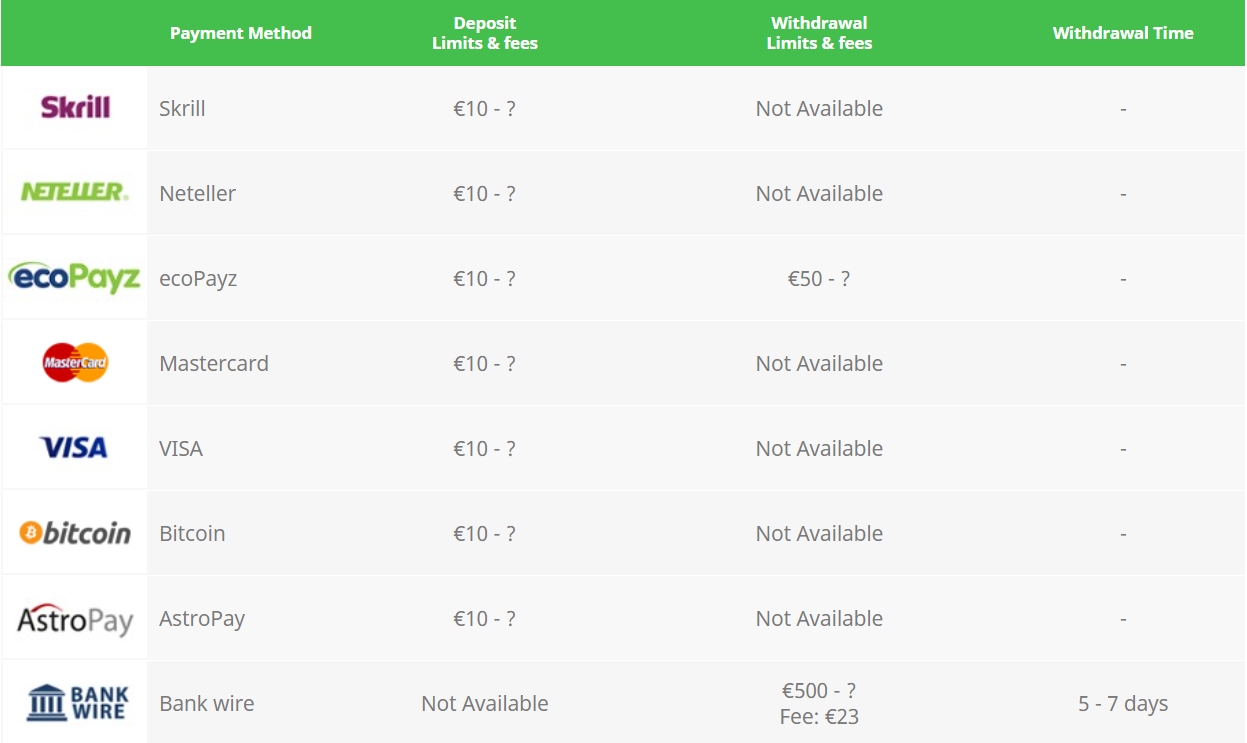
Task: Click the Mastercard text label
Action: [214, 363]
